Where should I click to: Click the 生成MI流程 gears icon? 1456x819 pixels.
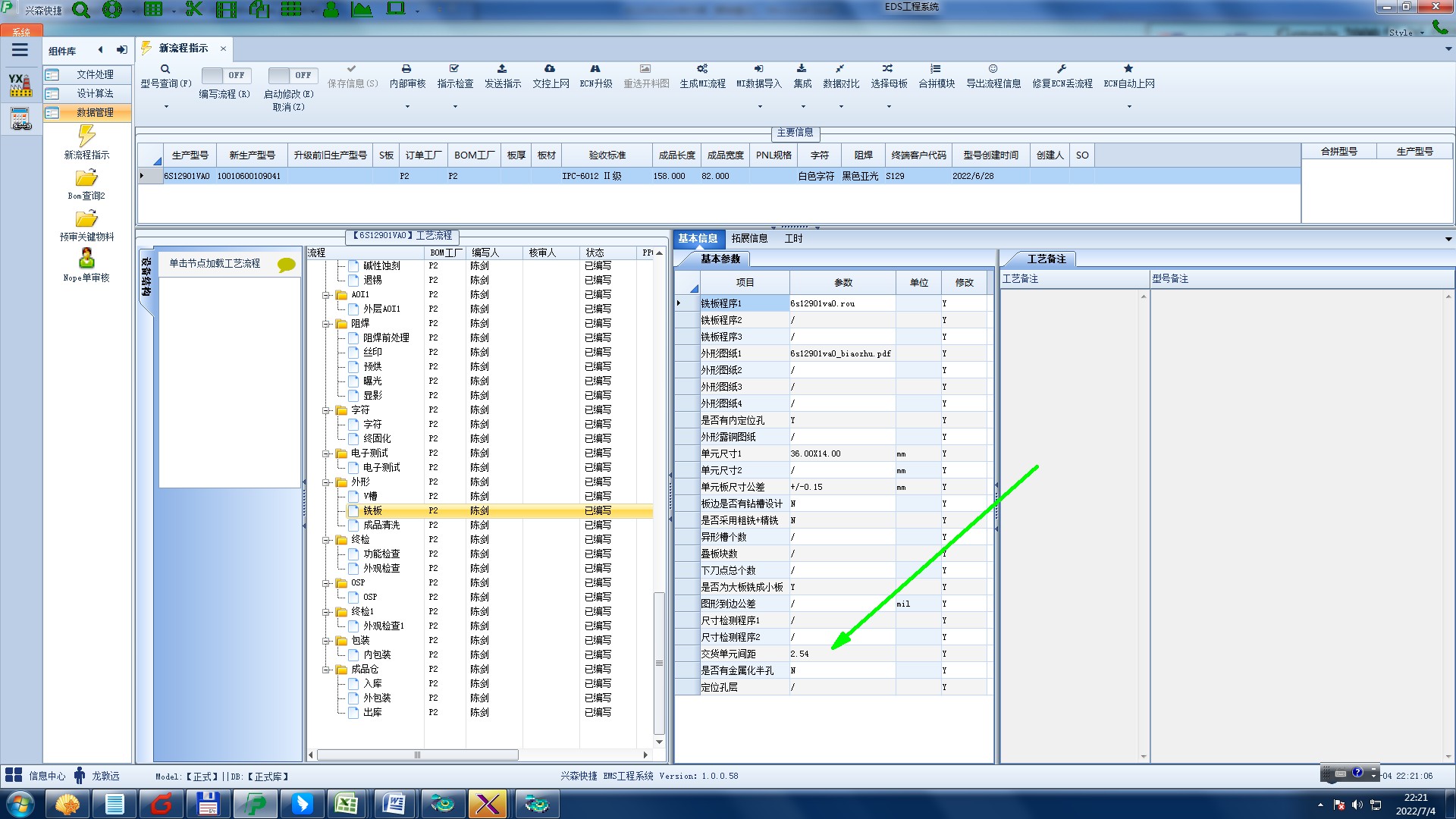[702, 69]
